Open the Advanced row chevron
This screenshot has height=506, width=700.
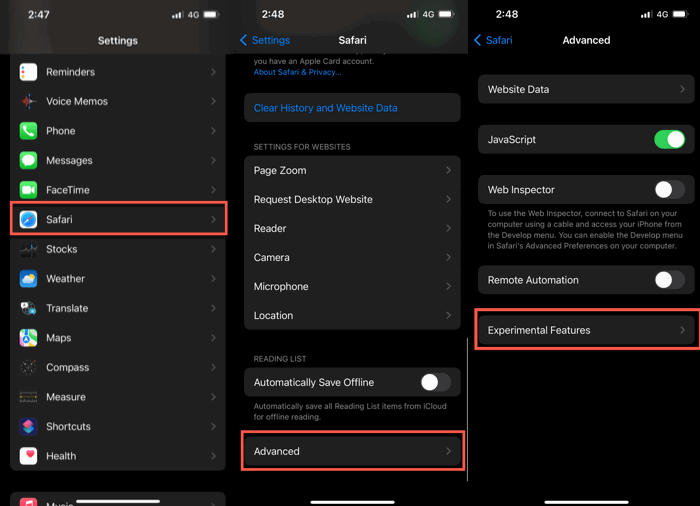[448, 451]
